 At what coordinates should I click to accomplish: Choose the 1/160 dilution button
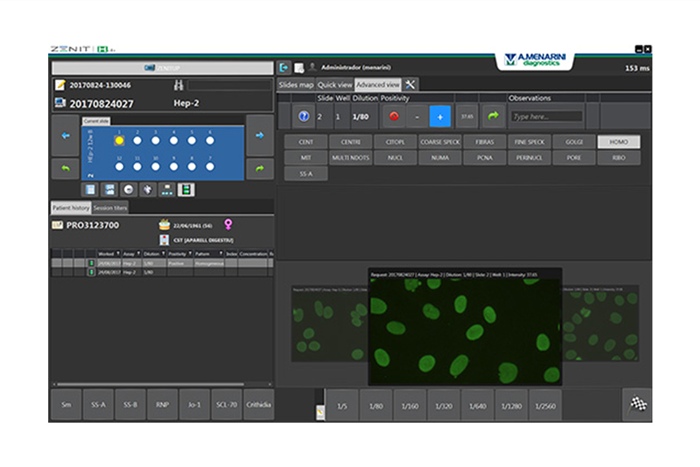pos(409,406)
